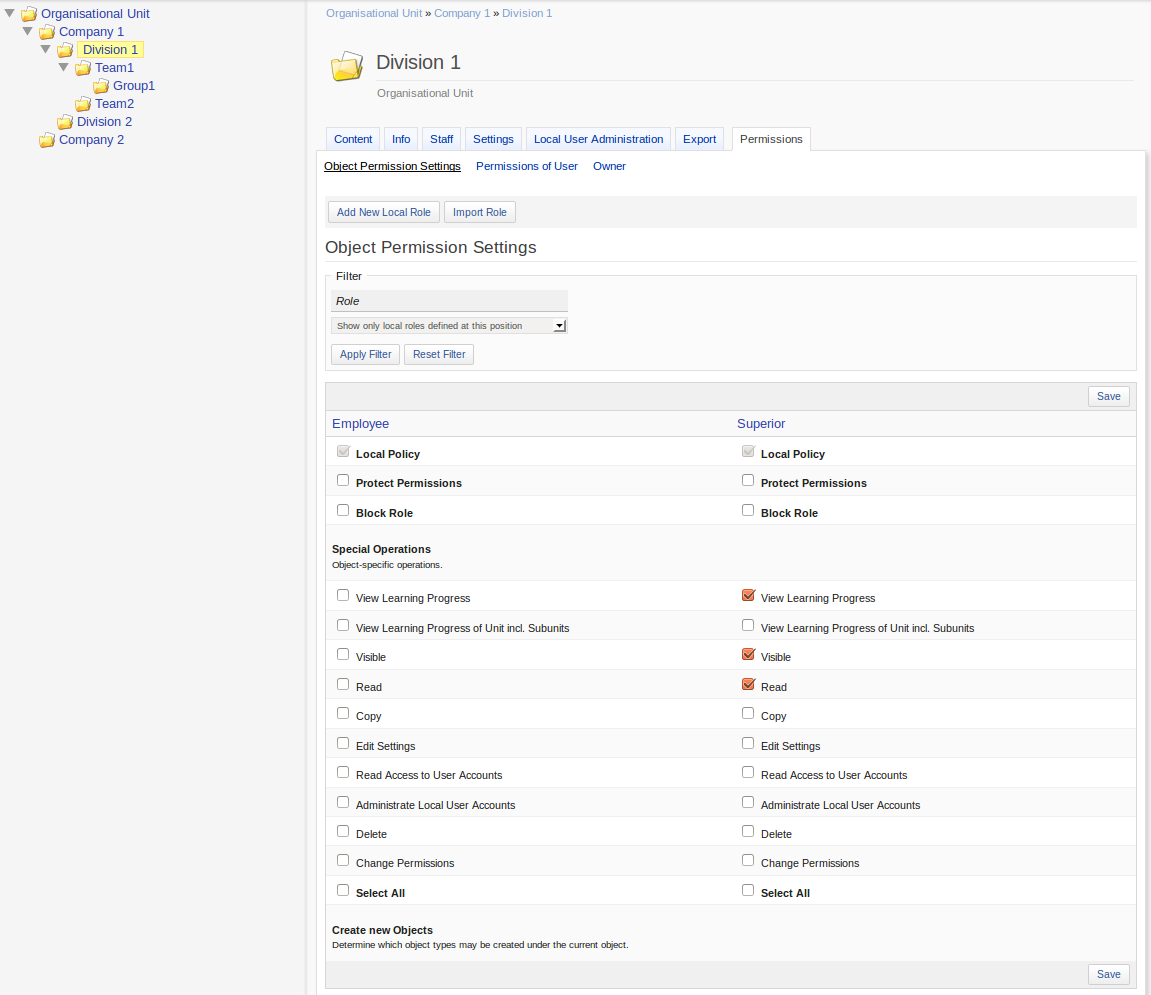This screenshot has width=1151, height=995.
Task: Open the Local User Administration tab
Action: [x=598, y=139]
